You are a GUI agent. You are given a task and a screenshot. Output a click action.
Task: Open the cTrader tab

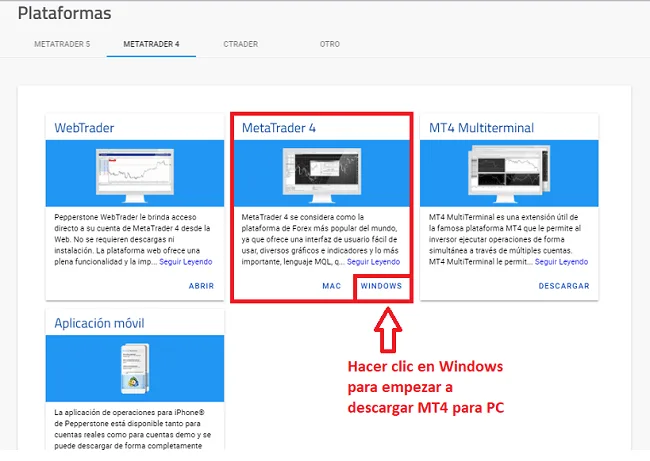(240, 44)
